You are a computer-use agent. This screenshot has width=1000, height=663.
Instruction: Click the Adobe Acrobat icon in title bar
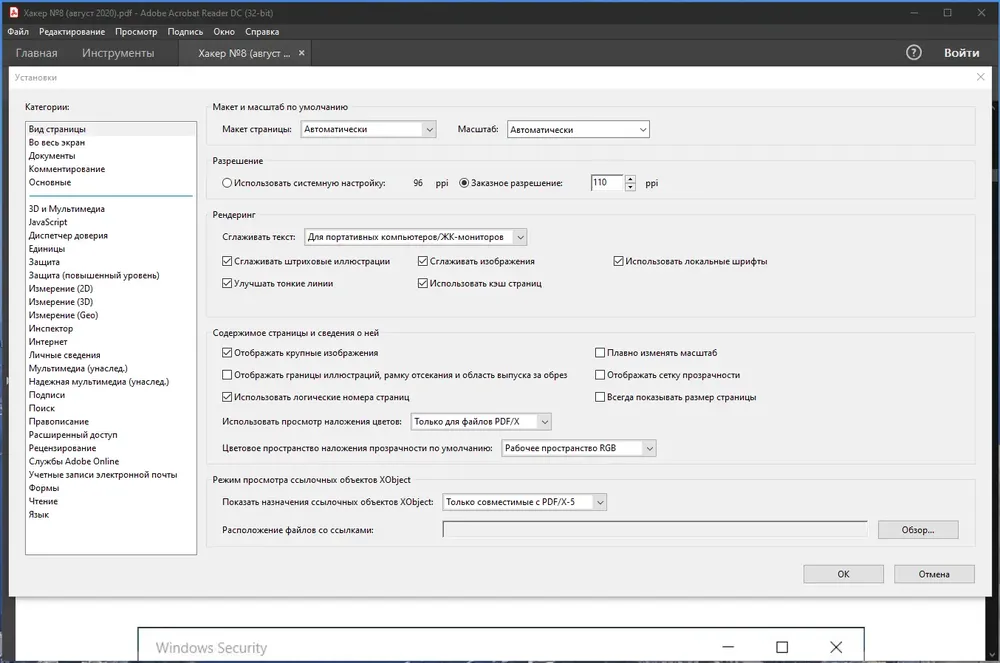click(x=13, y=12)
